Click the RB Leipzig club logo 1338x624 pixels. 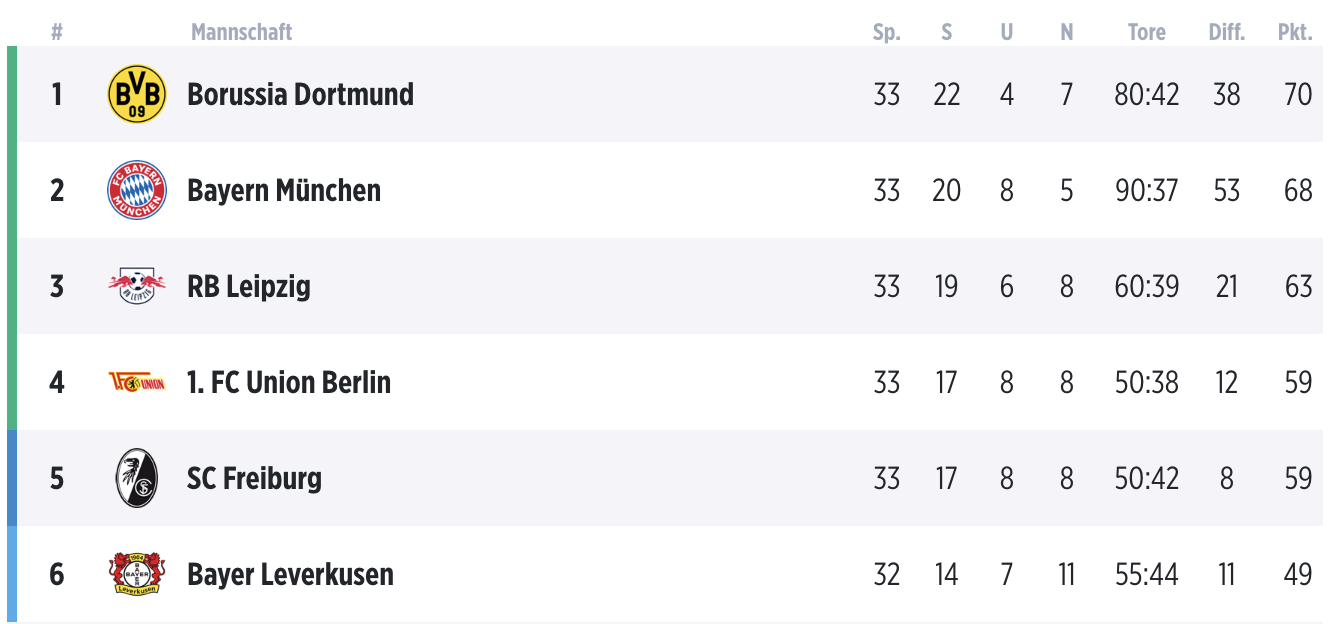pyautogui.click(x=137, y=287)
